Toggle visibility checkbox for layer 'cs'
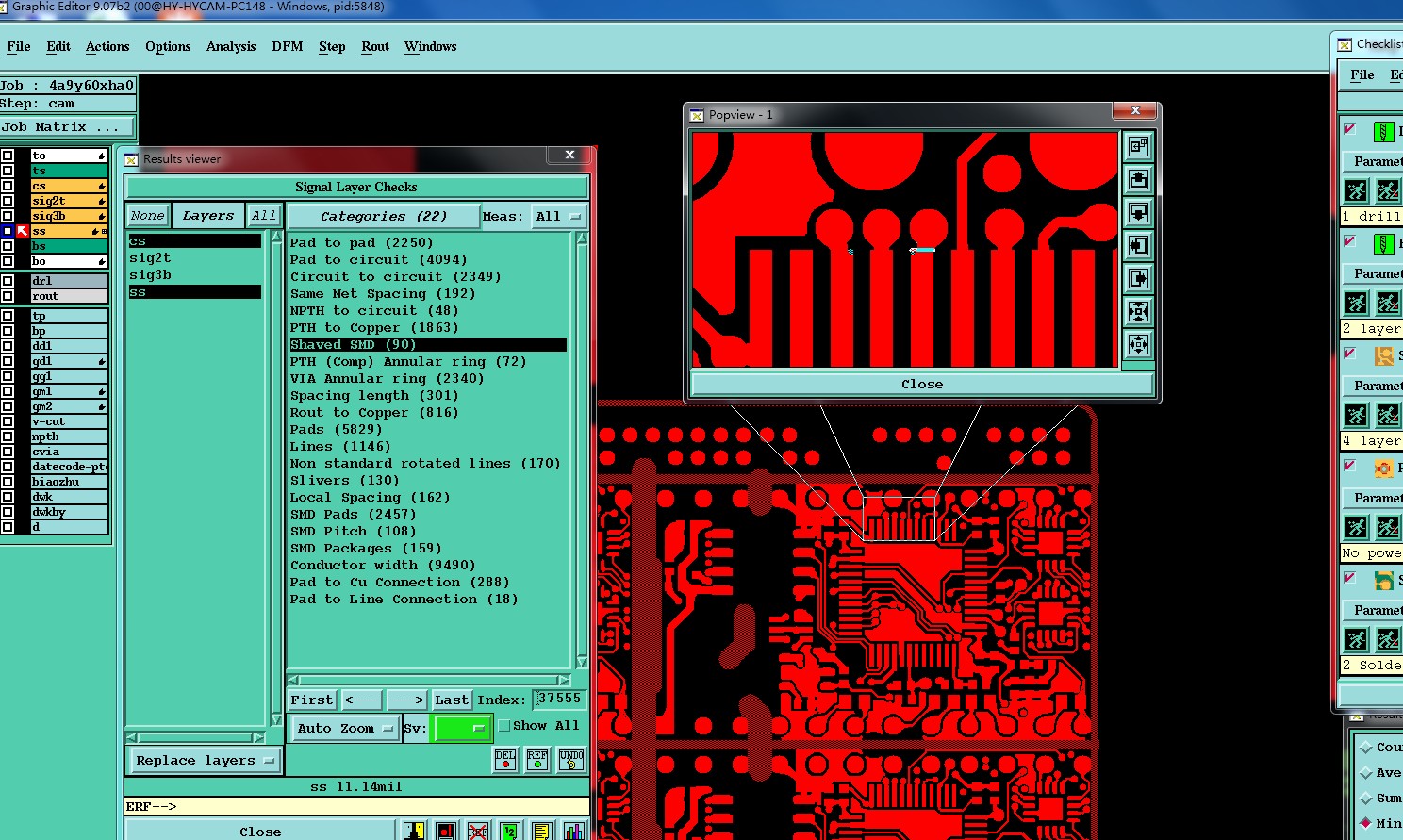 (8, 186)
